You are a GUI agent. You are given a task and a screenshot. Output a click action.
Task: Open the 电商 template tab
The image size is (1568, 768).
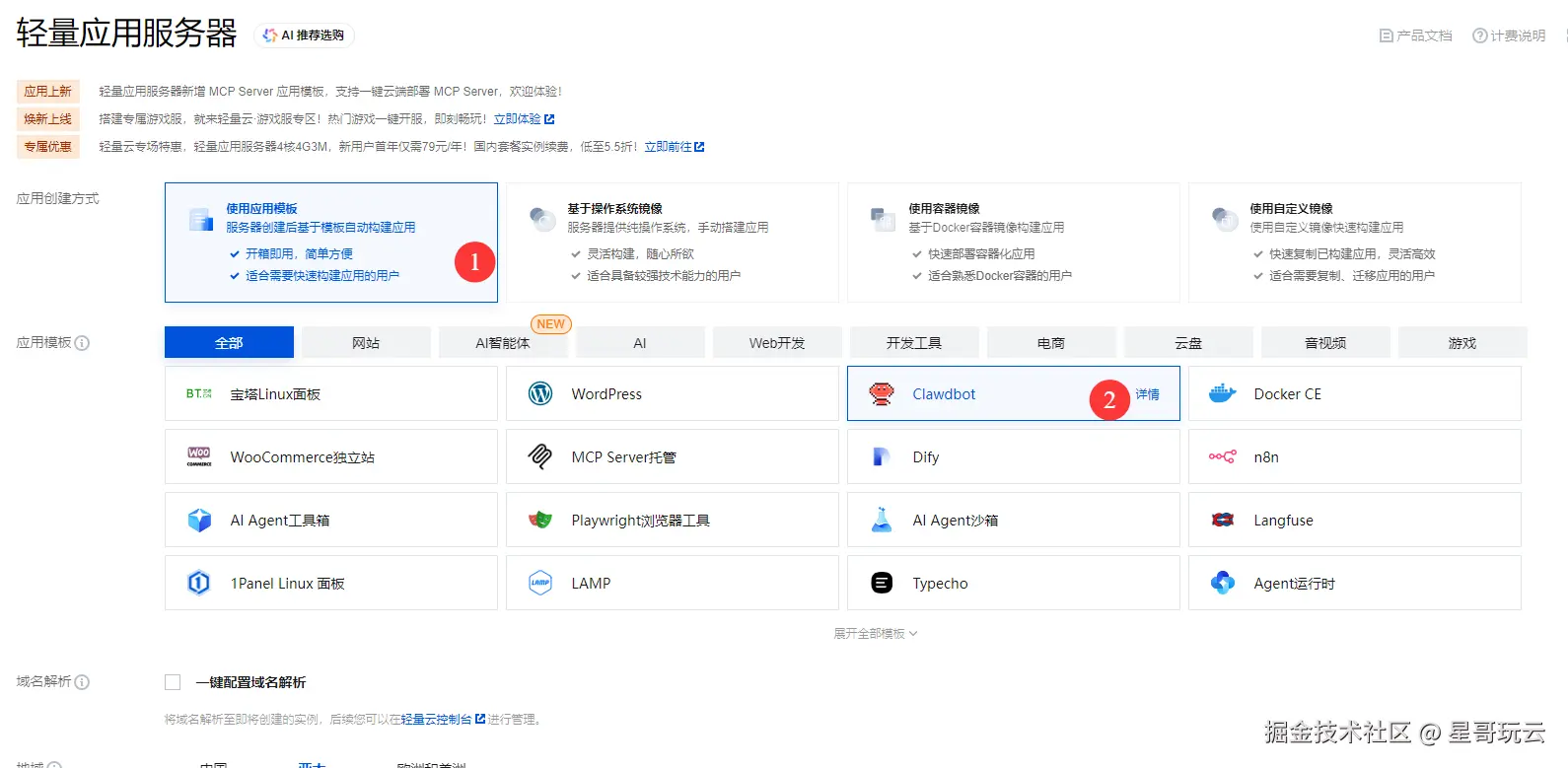tap(1051, 342)
